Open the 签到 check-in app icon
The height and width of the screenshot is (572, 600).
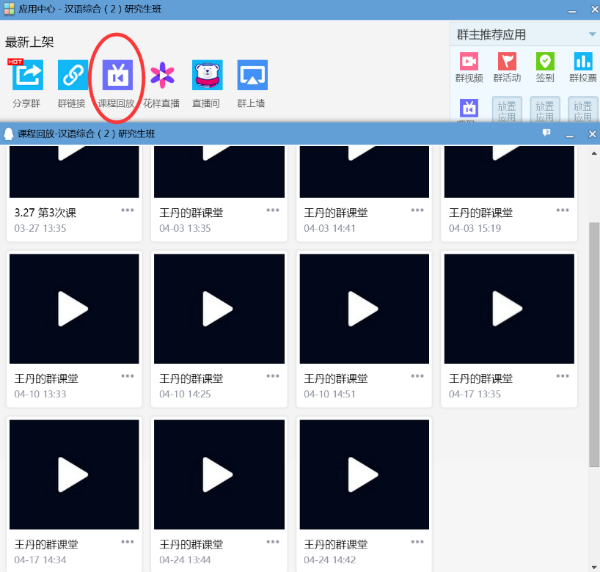point(544,64)
